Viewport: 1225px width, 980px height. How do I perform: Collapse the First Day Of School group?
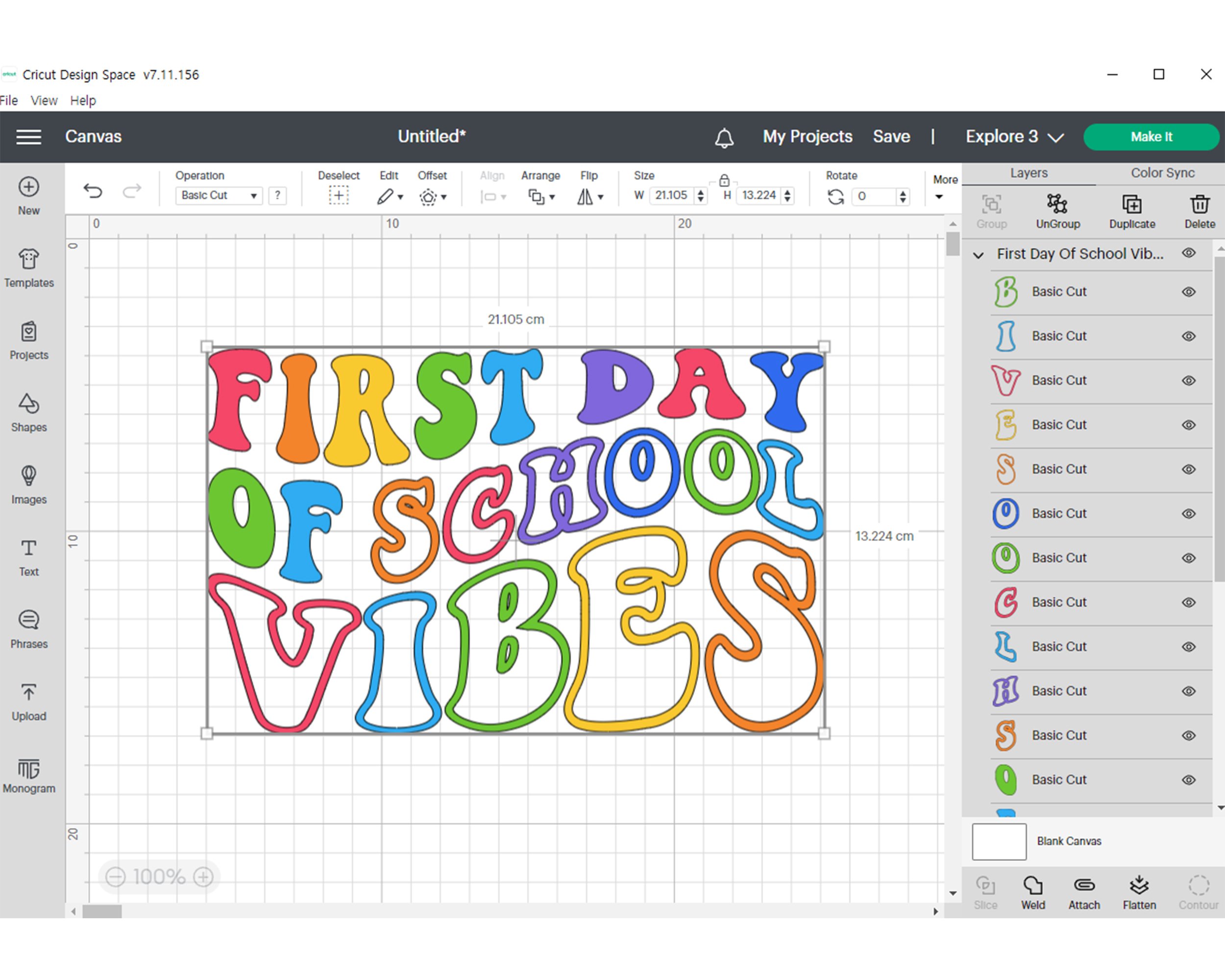[x=979, y=255]
